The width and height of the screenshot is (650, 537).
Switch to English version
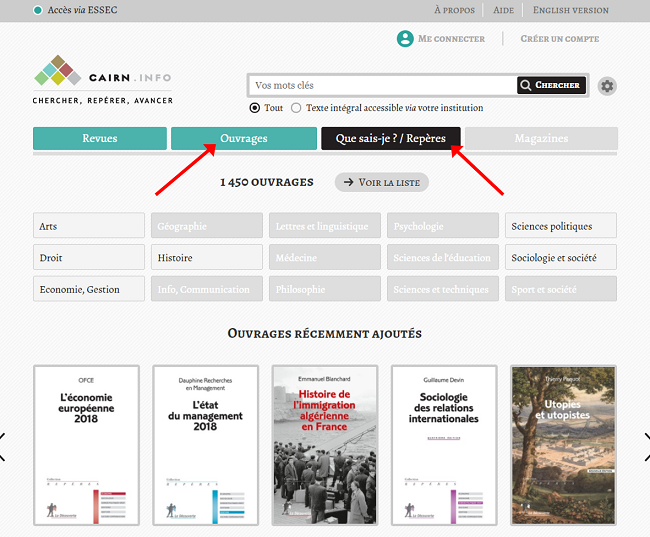tap(570, 10)
